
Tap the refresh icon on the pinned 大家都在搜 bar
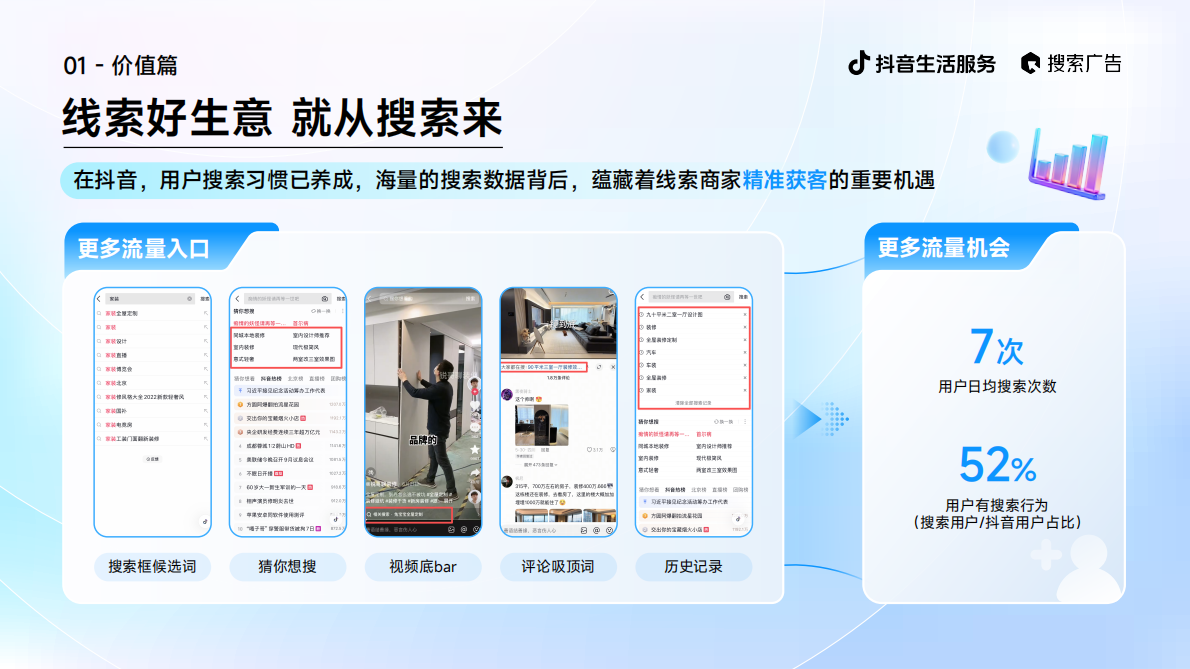tap(598, 367)
